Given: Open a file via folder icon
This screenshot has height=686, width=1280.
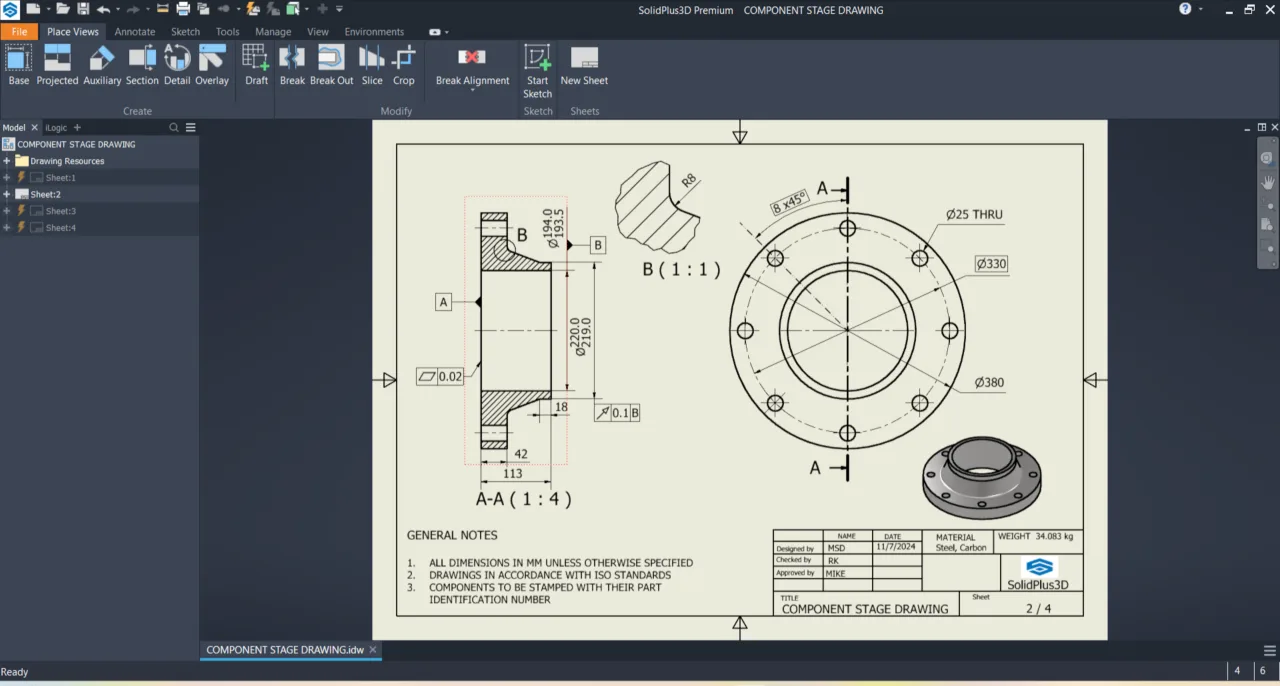Looking at the screenshot, I should point(63,9).
